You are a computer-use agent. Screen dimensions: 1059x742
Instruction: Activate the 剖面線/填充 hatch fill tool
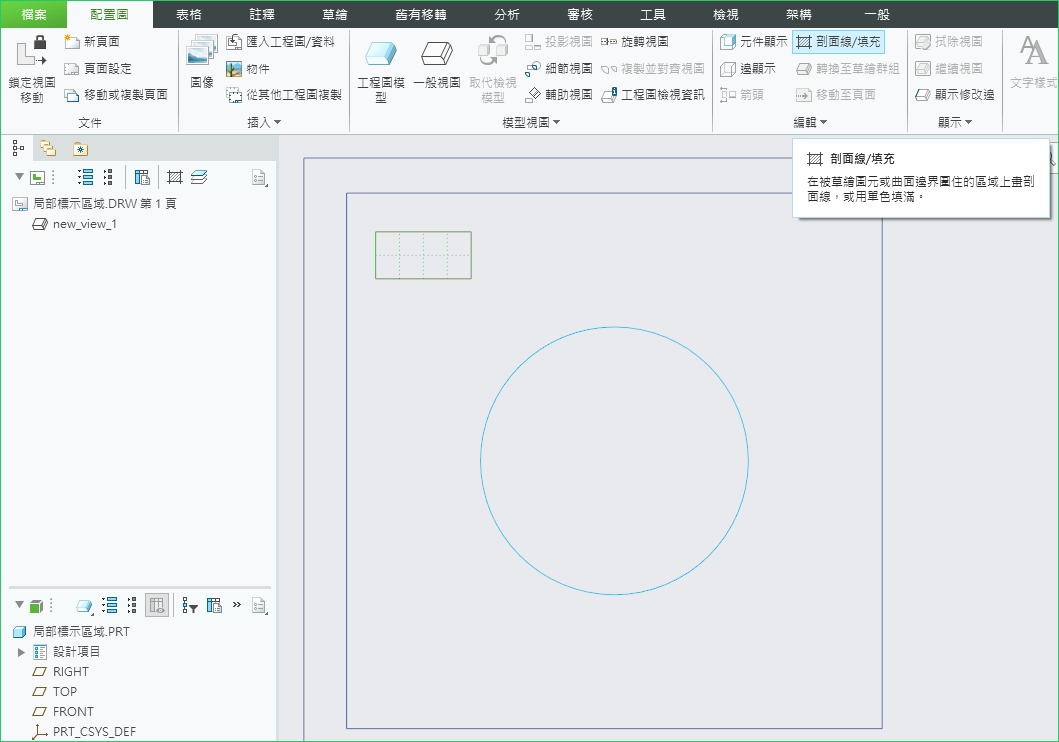pos(838,42)
